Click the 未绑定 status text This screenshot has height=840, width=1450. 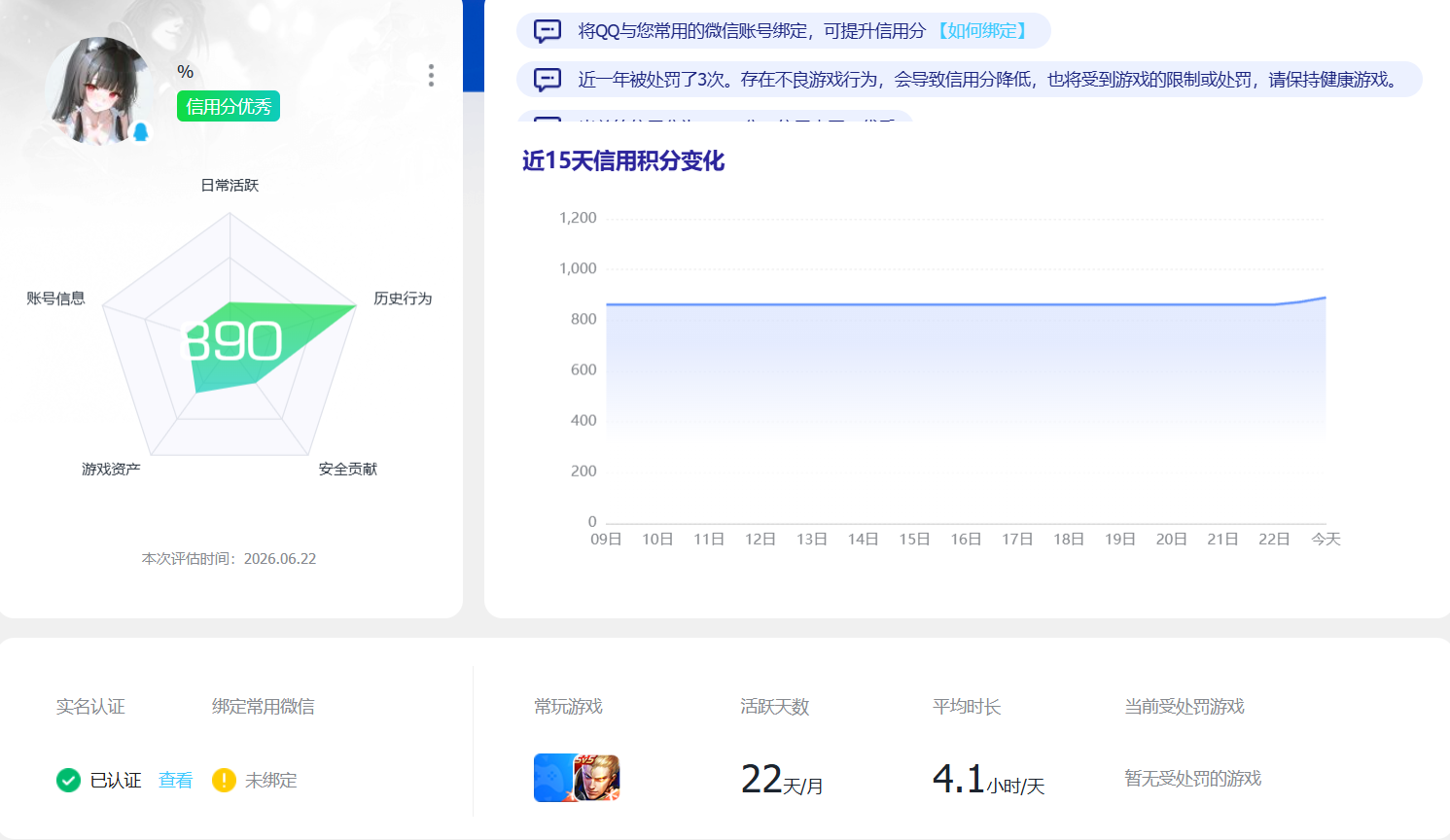(x=271, y=780)
